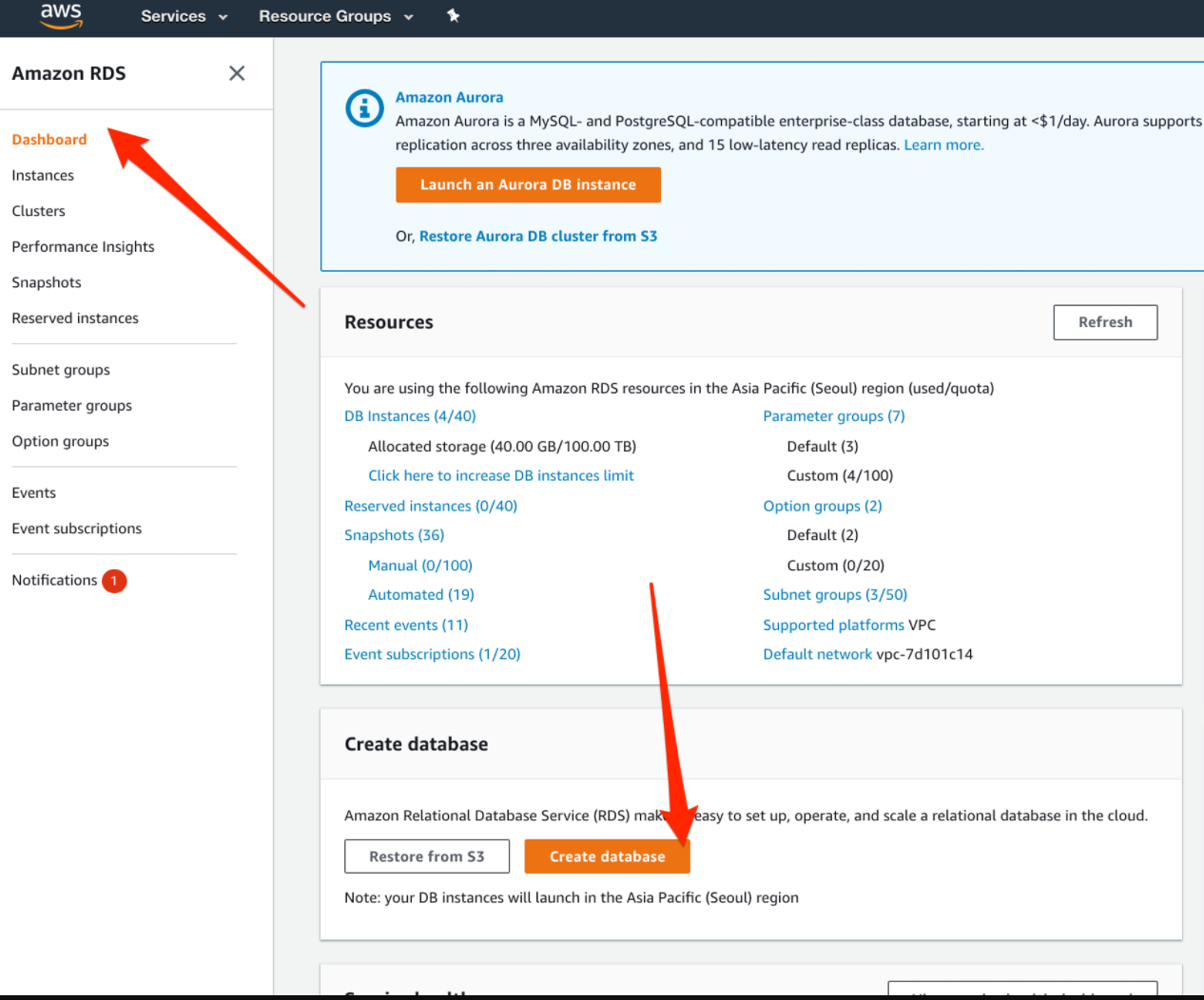Open Option groups (2) resource link
The width and height of the screenshot is (1204, 1000).
[x=823, y=506]
